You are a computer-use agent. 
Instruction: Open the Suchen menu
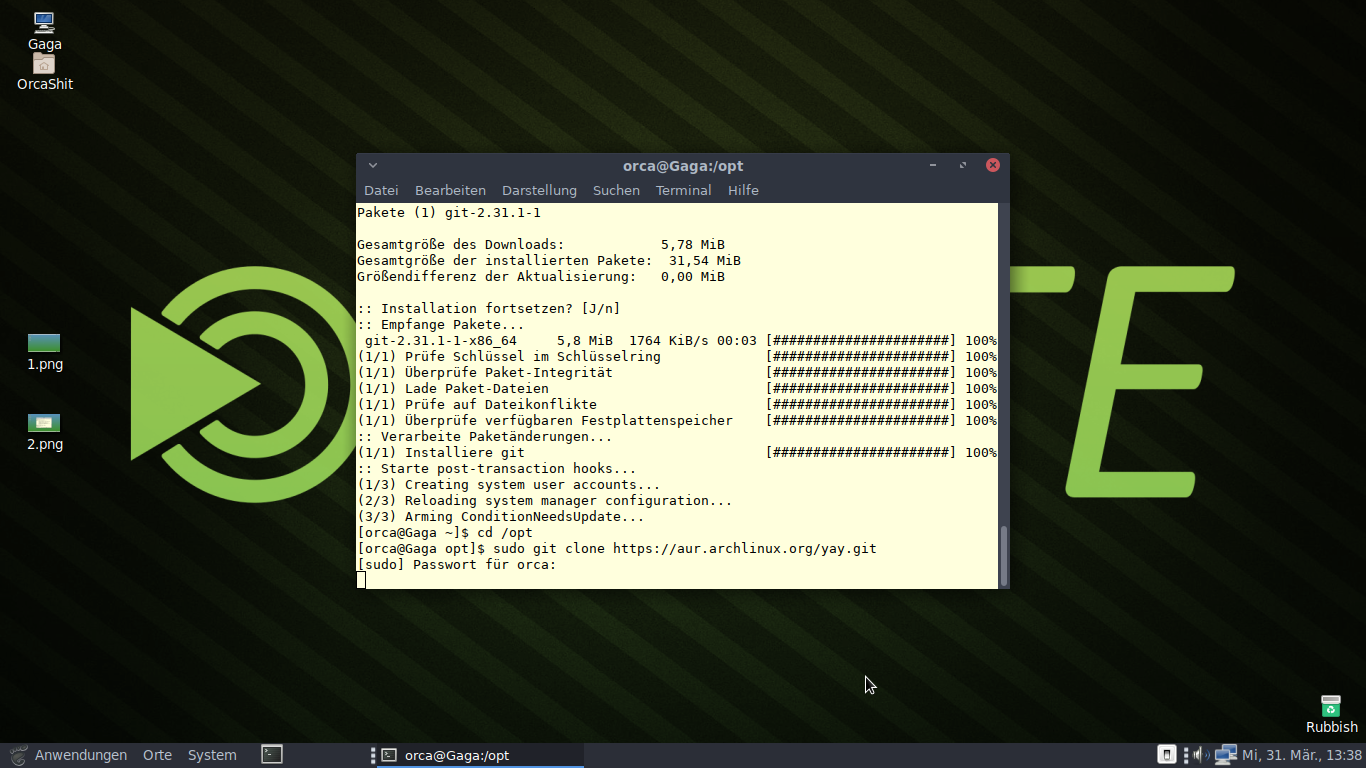[x=616, y=190]
